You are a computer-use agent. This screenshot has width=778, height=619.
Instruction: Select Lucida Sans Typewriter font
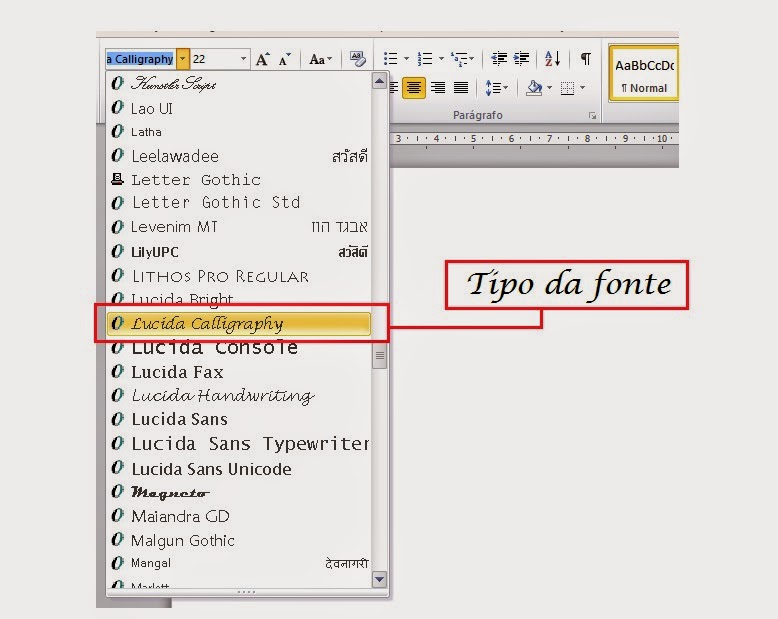click(x=239, y=443)
